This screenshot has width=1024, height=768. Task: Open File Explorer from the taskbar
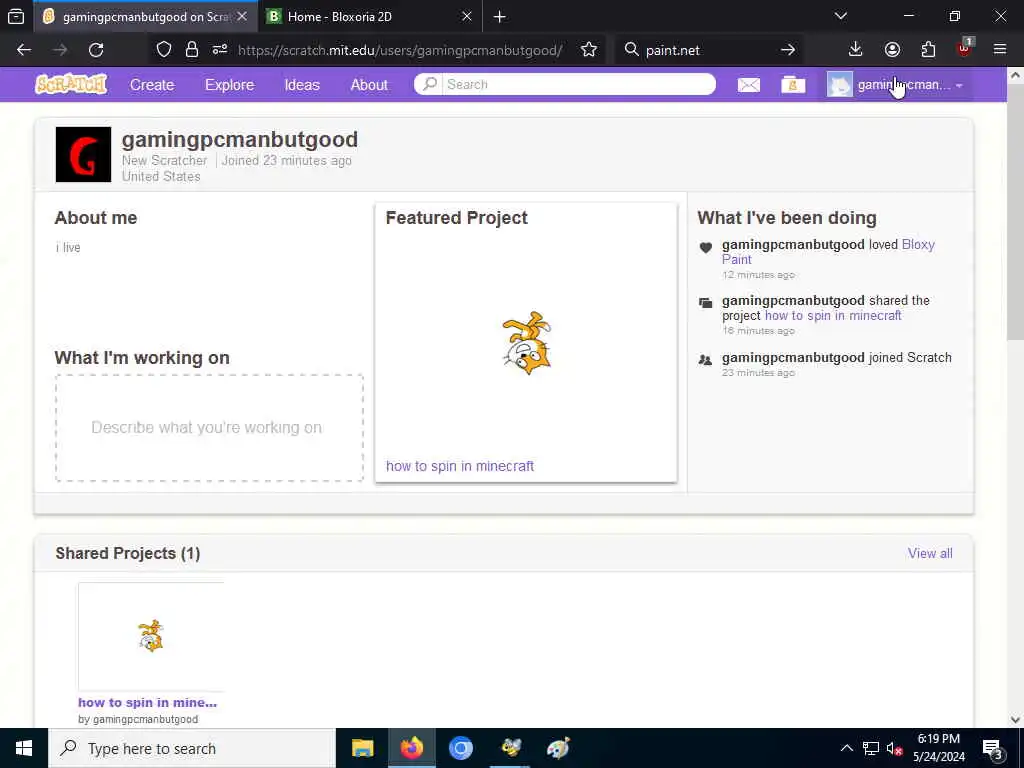click(362, 748)
